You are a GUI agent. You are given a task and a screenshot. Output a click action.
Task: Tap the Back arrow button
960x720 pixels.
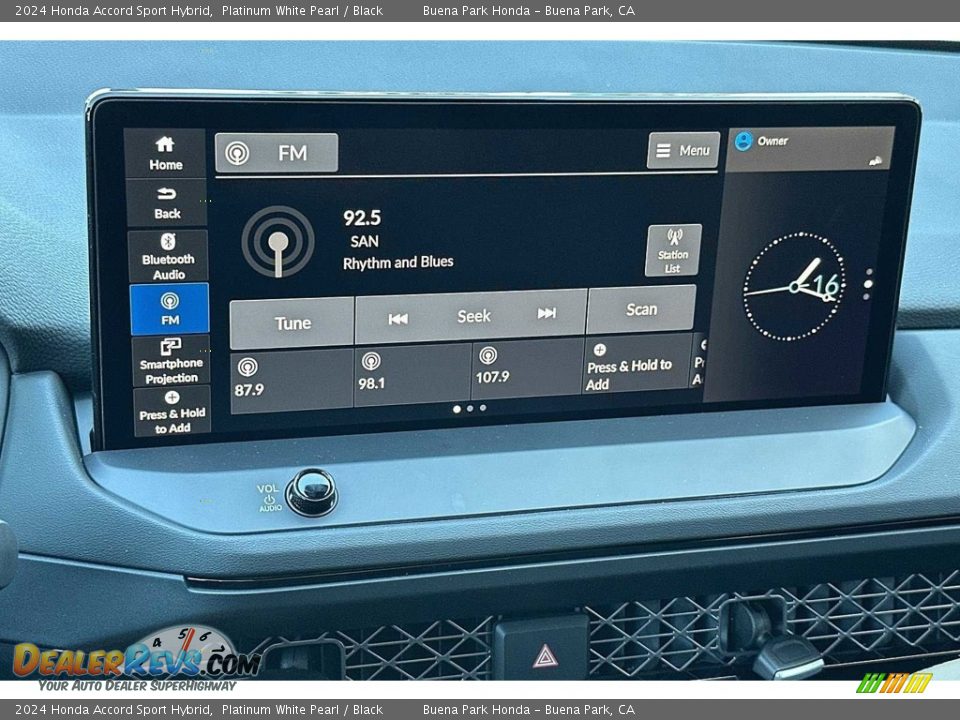tap(167, 203)
